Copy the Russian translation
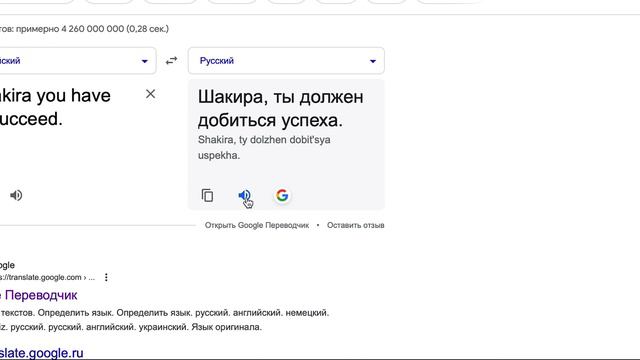This screenshot has width=640, height=360. point(207,196)
